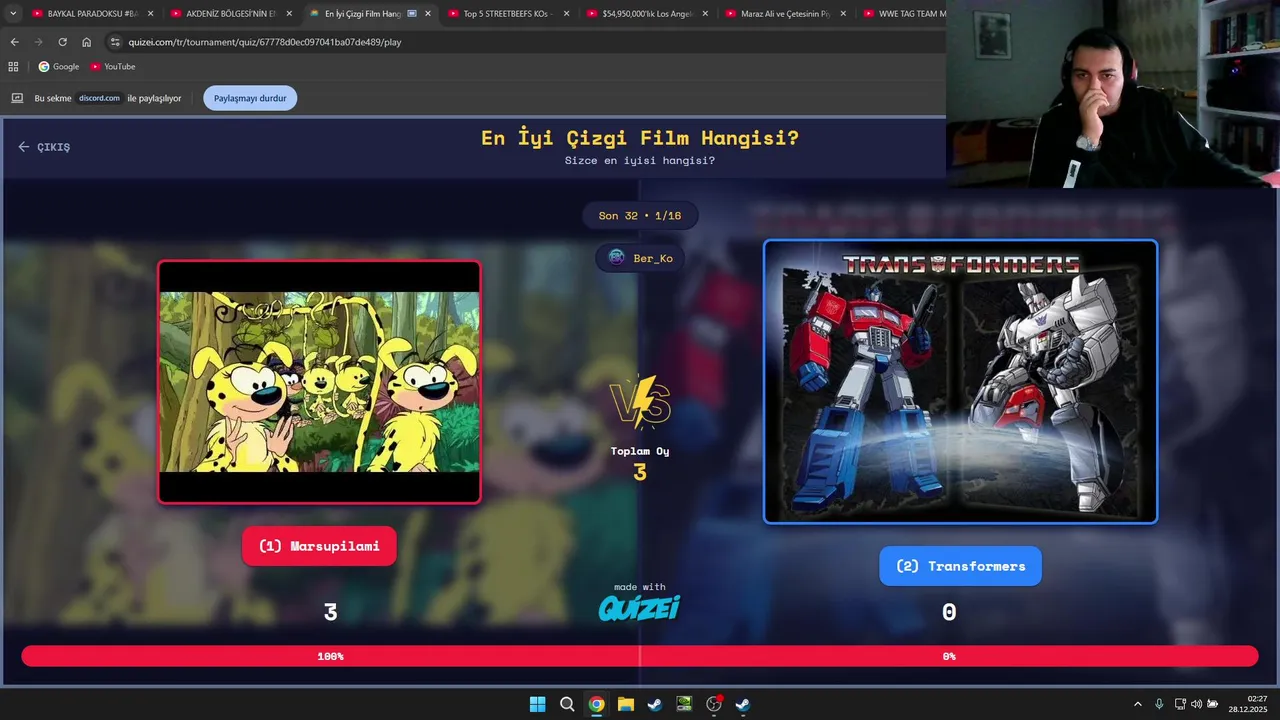Open the browser home page

[86, 42]
